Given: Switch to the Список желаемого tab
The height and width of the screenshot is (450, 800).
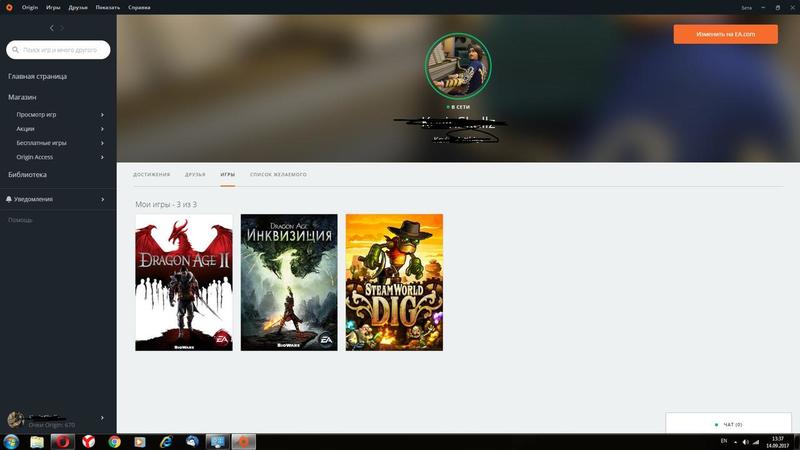Looking at the screenshot, I should tap(279, 174).
